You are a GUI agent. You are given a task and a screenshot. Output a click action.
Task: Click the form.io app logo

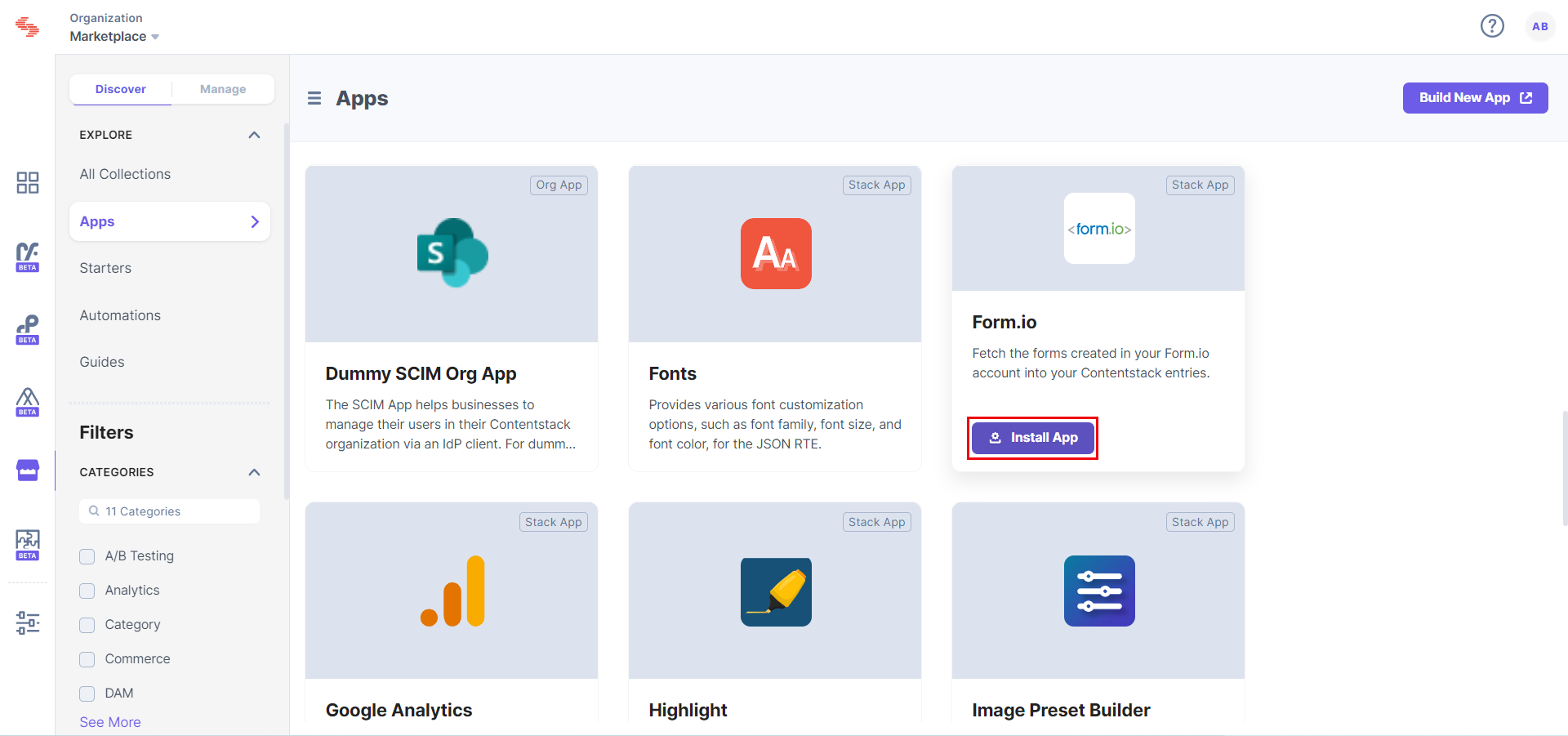coord(1099,228)
